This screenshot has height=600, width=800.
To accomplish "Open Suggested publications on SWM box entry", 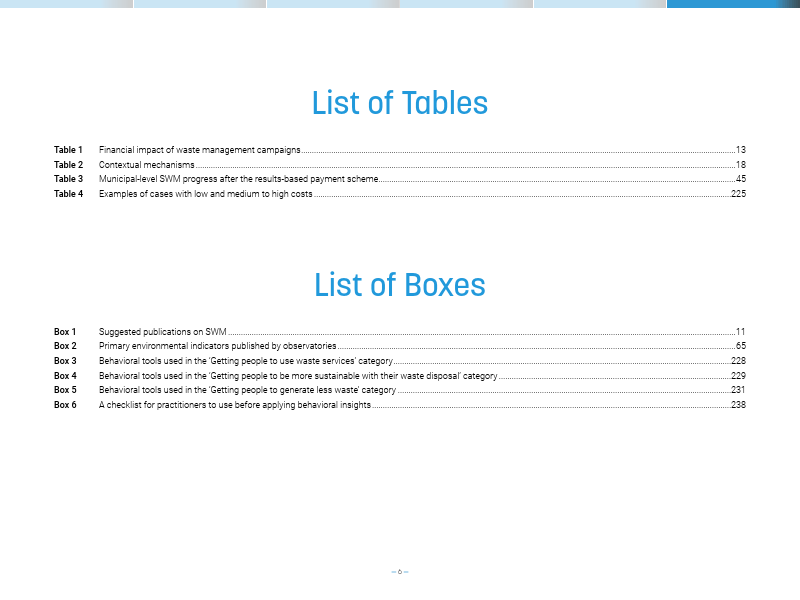I will tap(163, 331).
